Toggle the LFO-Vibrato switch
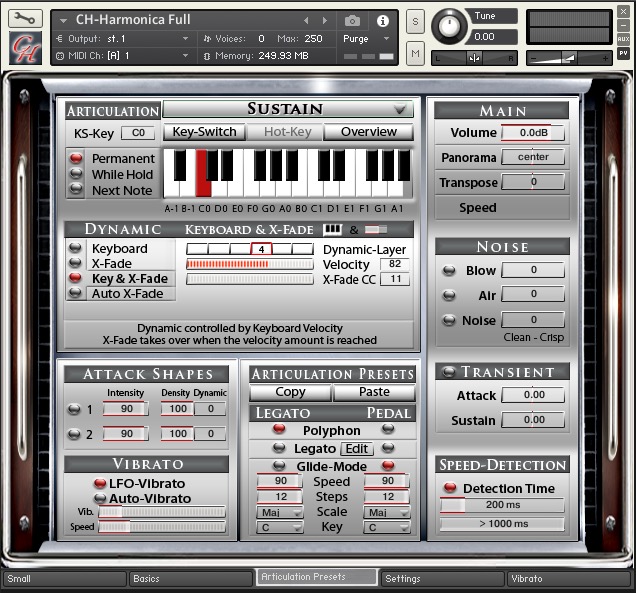The width and height of the screenshot is (636, 593). 99,484
